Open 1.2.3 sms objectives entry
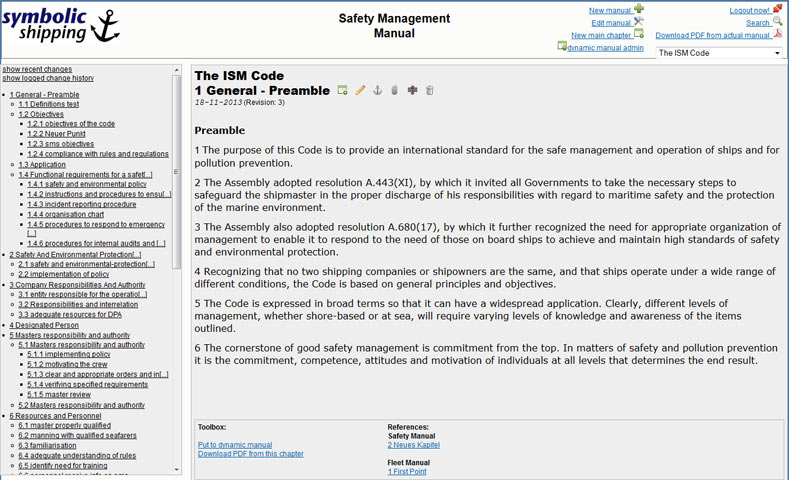 [60, 144]
